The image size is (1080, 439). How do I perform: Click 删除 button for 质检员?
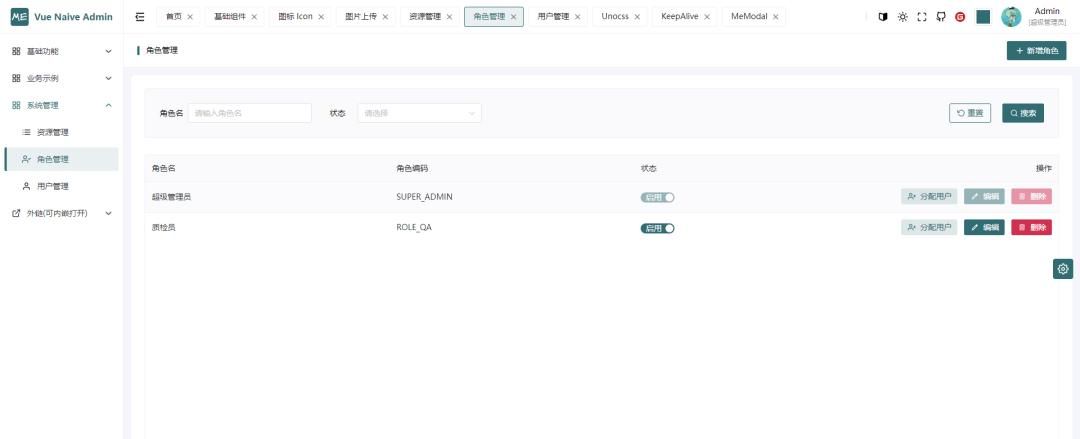tap(1032, 227)
